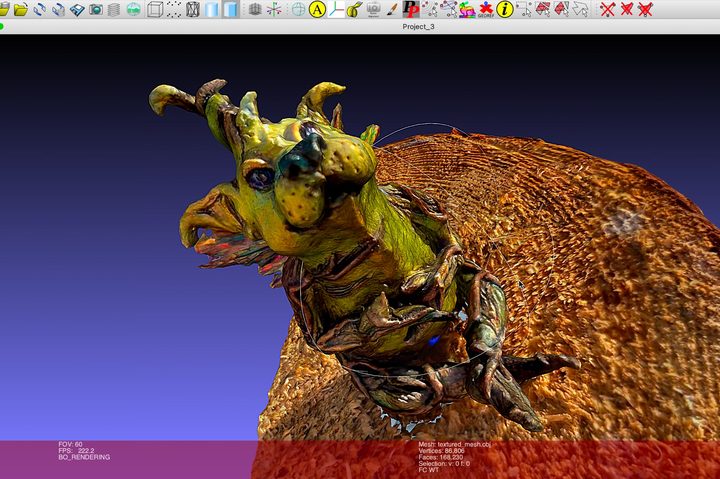Image resolution: width=720 pixels, height=479 pixels.
Task: Select the paintbrush Z-painting tool
Action: pos(392,9)
